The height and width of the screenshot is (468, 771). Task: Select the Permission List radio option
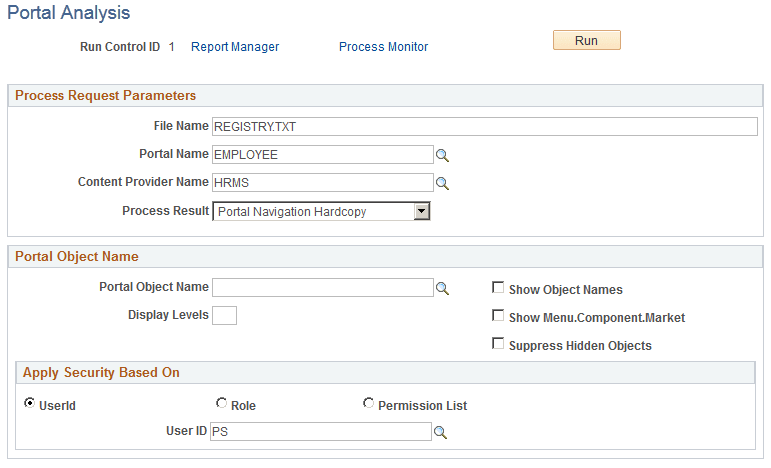click(369, 404)
